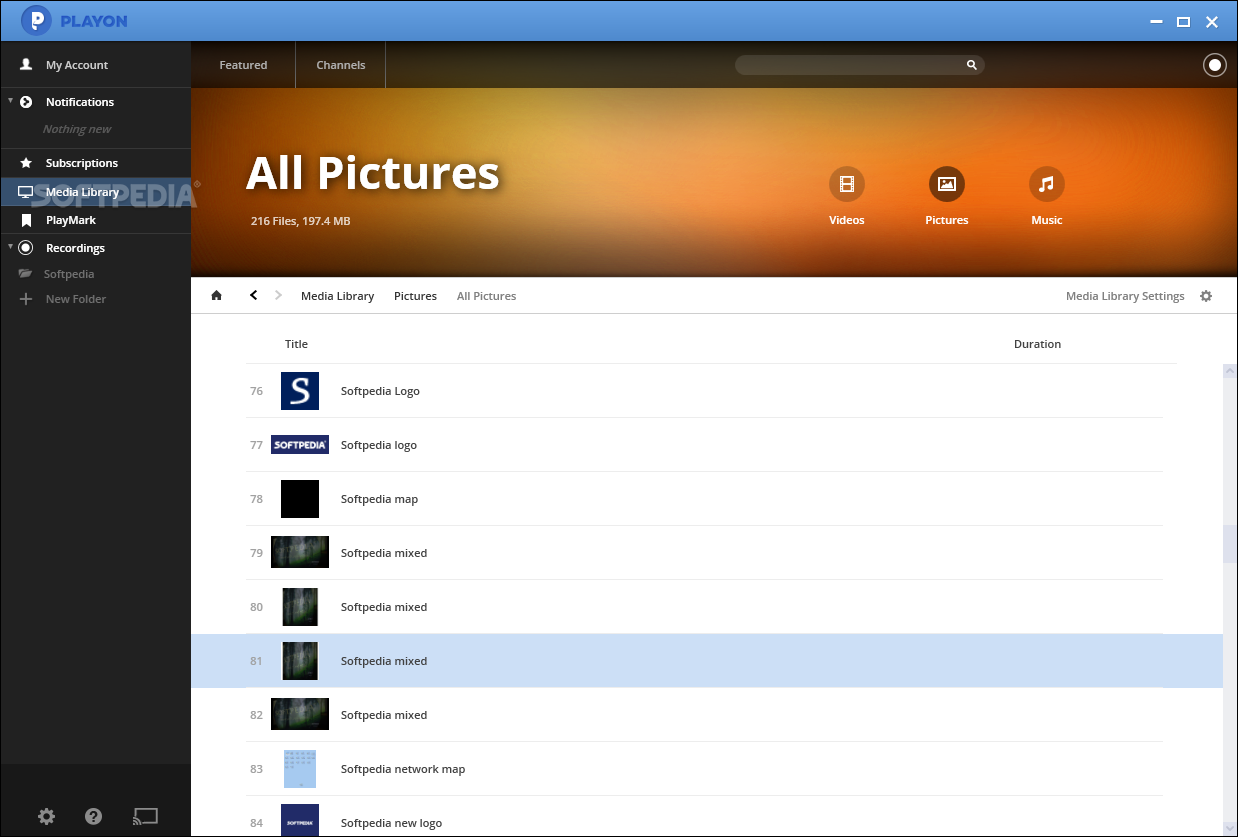Navigate back with the left arrow

(253, 295)
